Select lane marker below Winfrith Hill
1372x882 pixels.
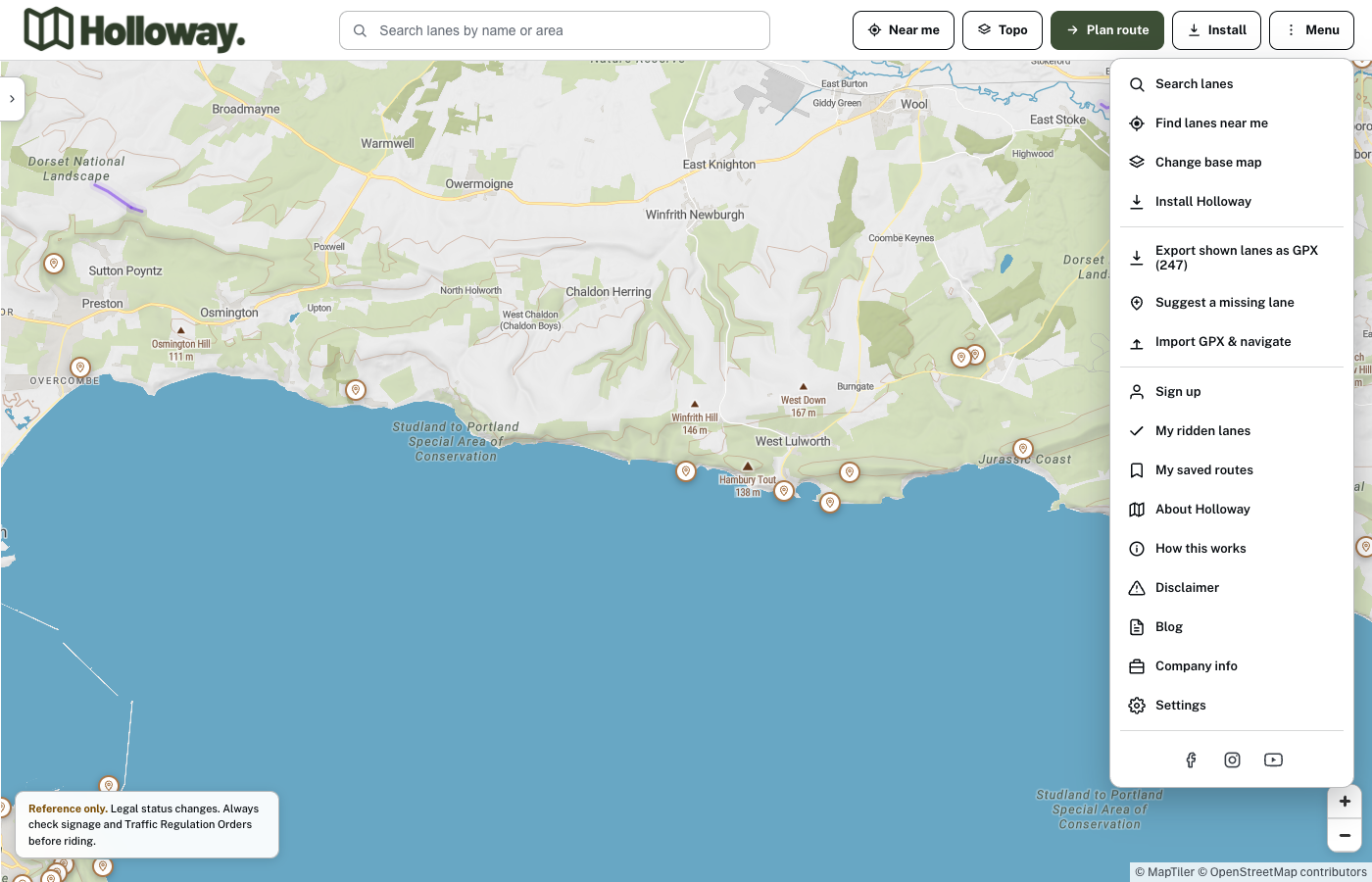pyautogui.click(x=686, y=471)
